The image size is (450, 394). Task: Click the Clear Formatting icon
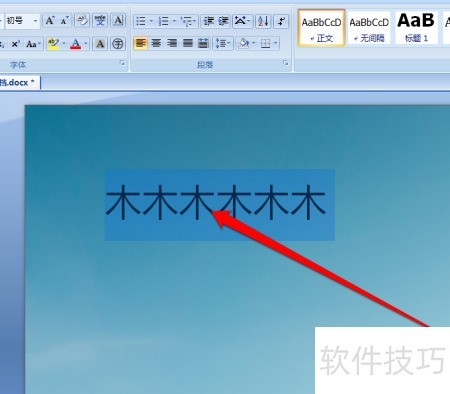pyautogui.click(x=82, y=21)
